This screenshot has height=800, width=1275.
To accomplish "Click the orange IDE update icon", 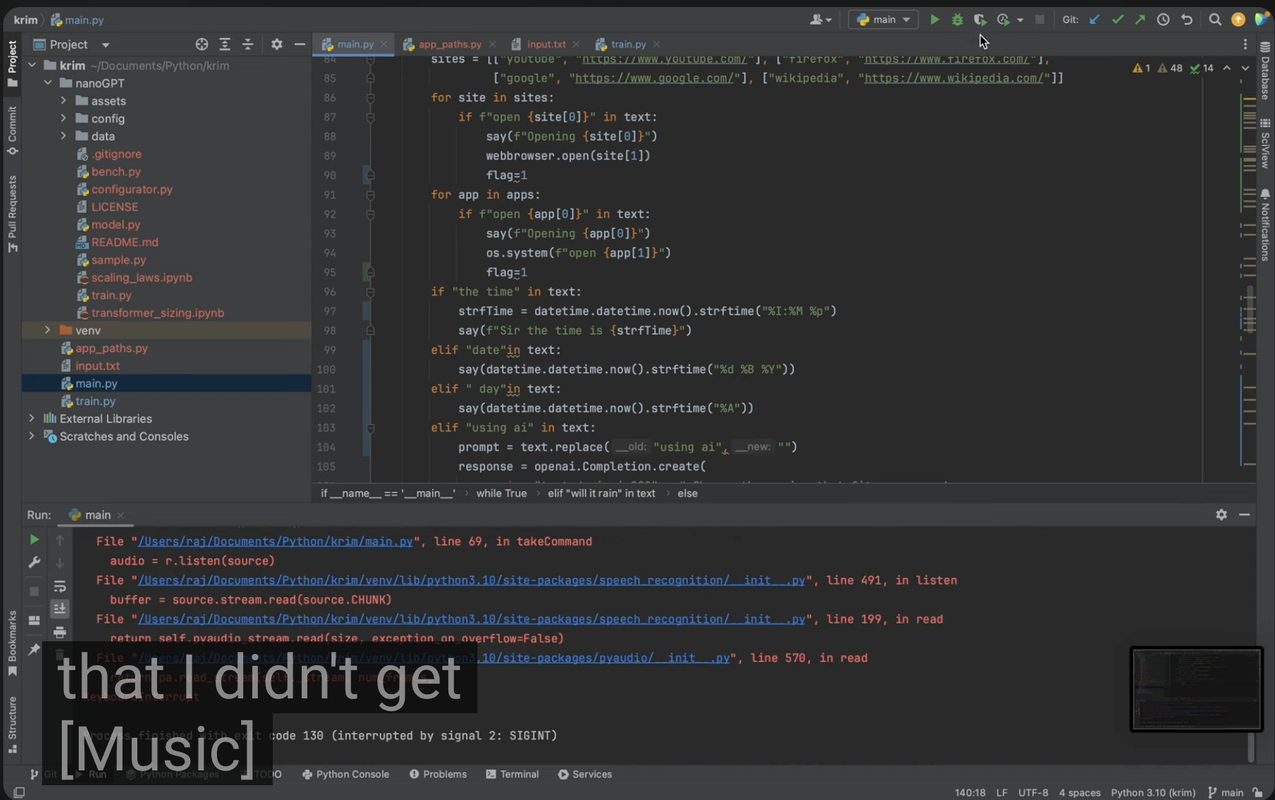I will coord(1238,19).
